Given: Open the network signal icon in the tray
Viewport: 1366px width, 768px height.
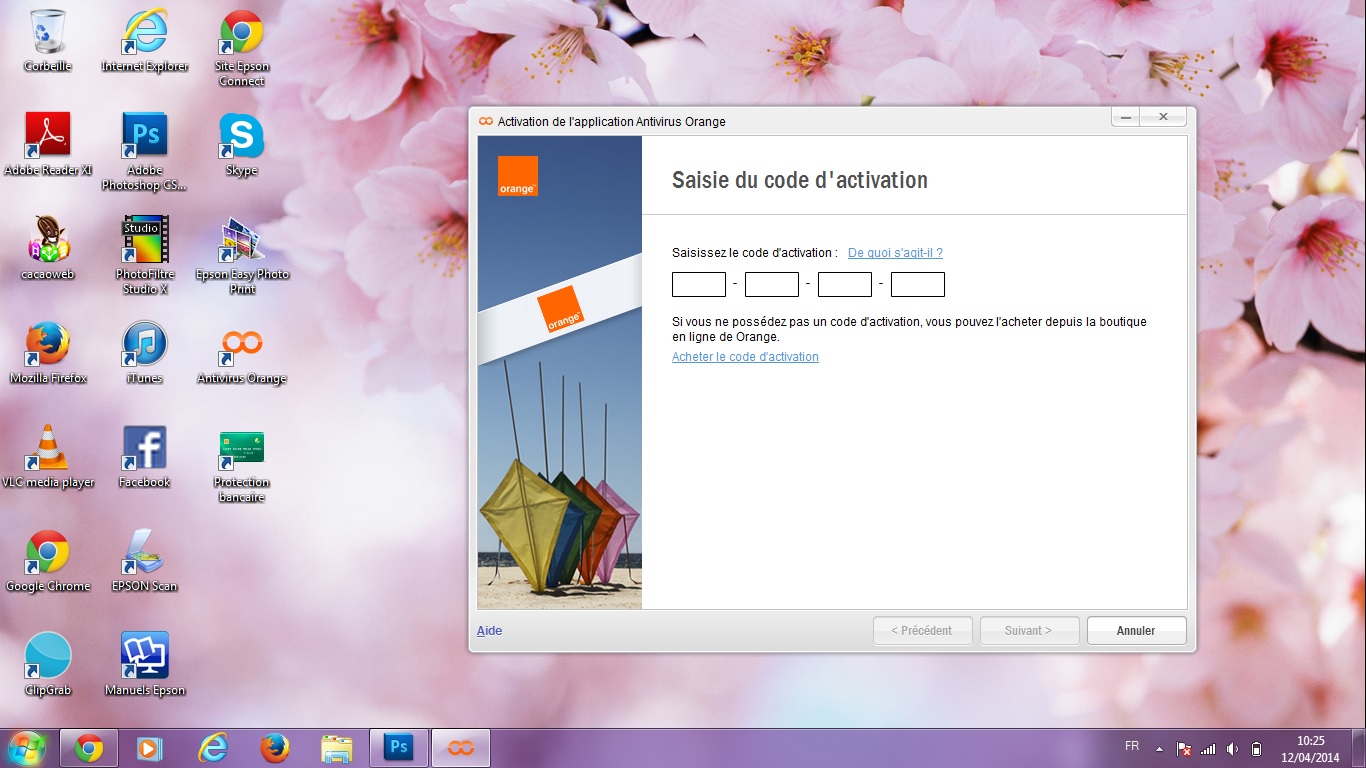Looking at the screenshot, I should [x=1208, y=748].
